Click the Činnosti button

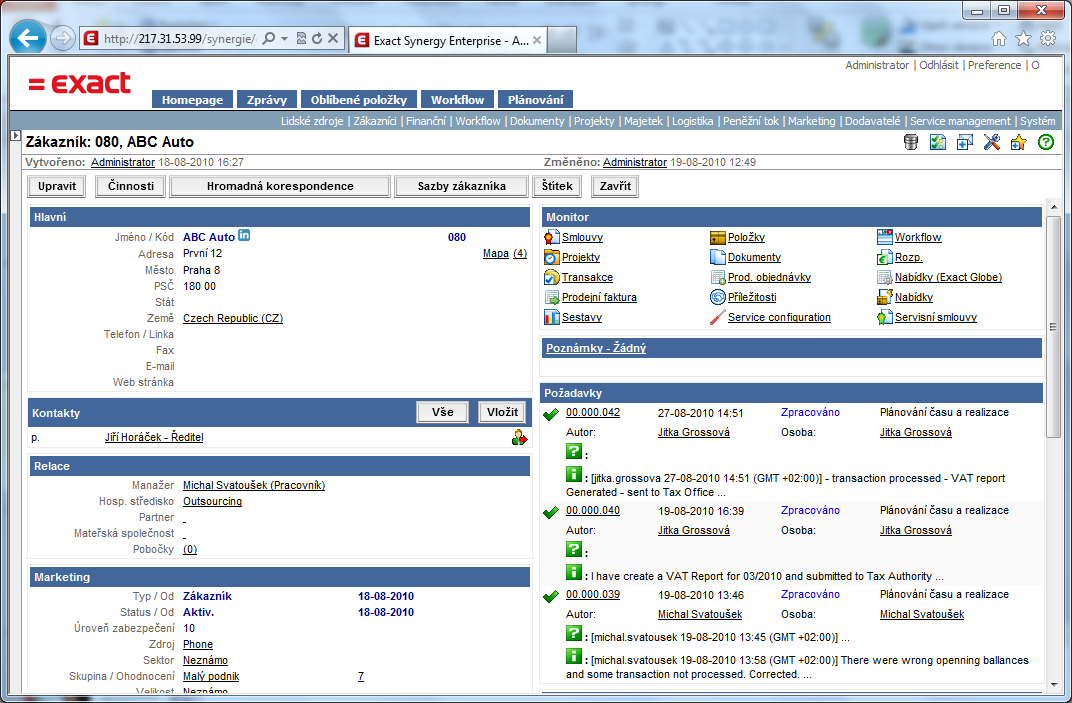click(131, 186)
